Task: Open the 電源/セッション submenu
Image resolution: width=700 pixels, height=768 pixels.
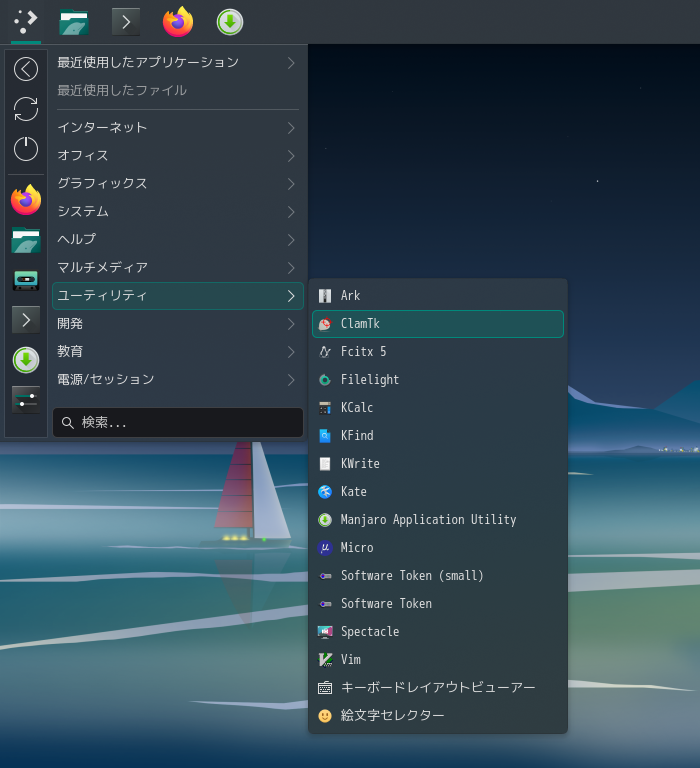Action: tap(177, 380)
